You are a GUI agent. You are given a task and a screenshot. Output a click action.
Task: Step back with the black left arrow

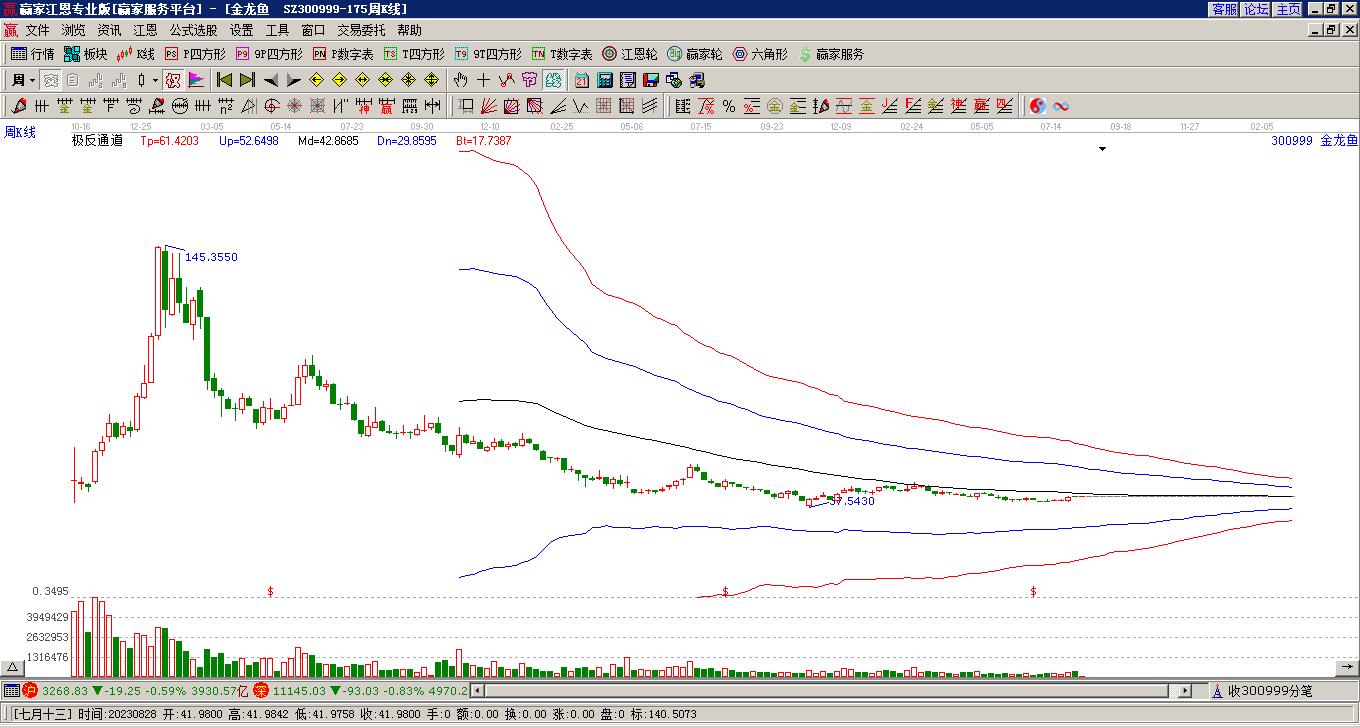pos(271,80)
